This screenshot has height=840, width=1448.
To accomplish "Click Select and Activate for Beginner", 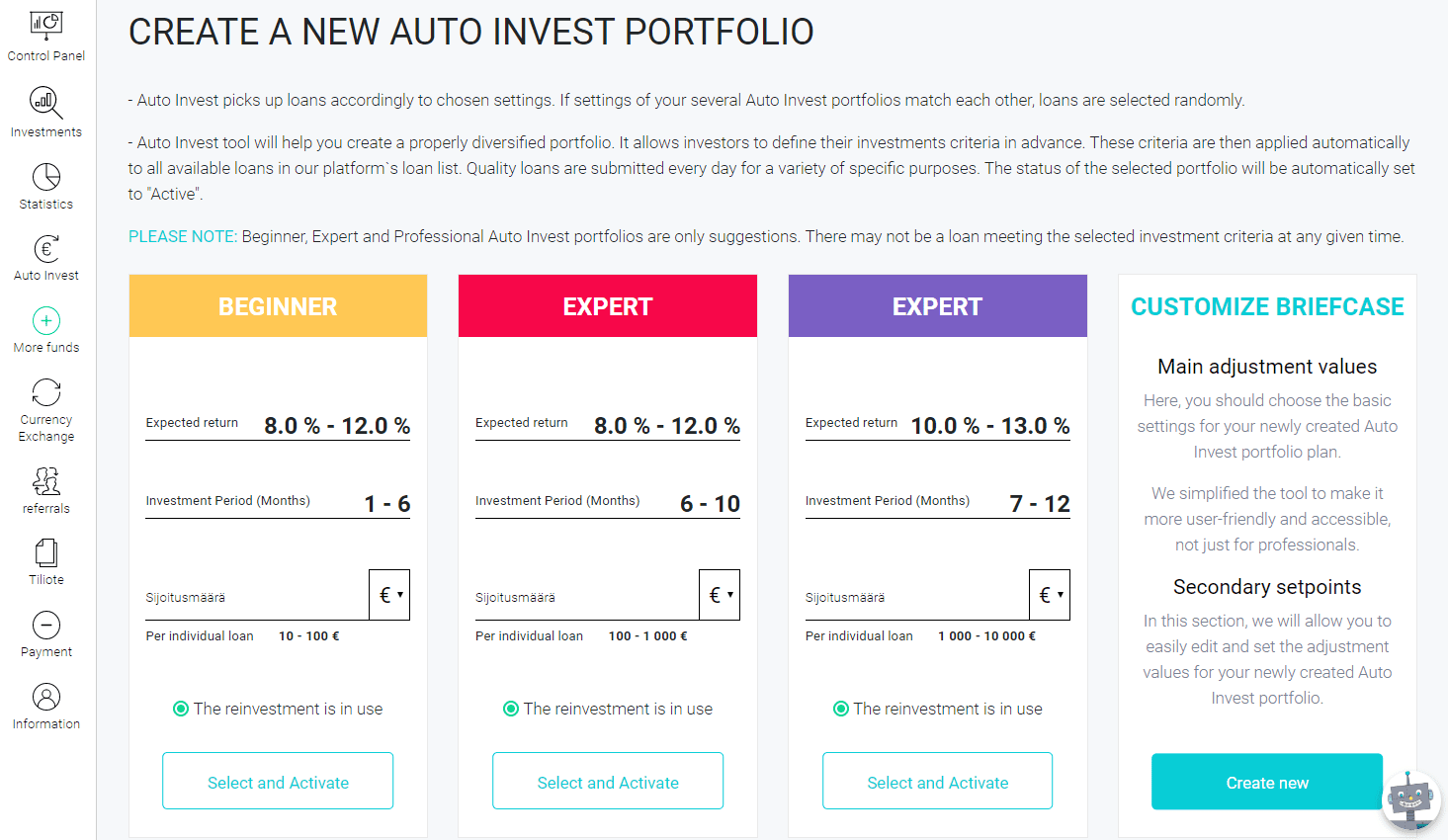I will 278,782.
